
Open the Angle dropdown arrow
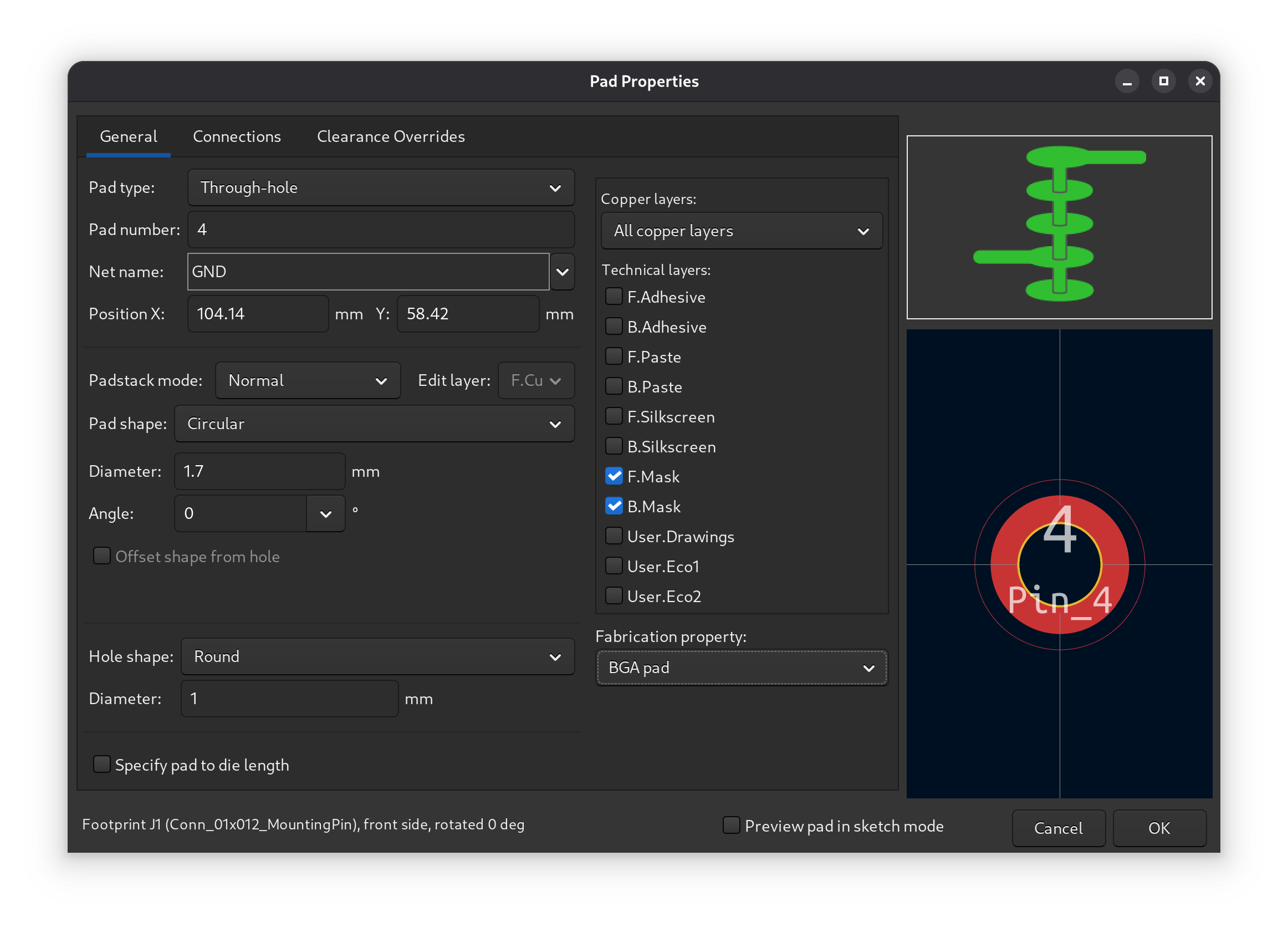pyautogui.click(x=325, y=514)
